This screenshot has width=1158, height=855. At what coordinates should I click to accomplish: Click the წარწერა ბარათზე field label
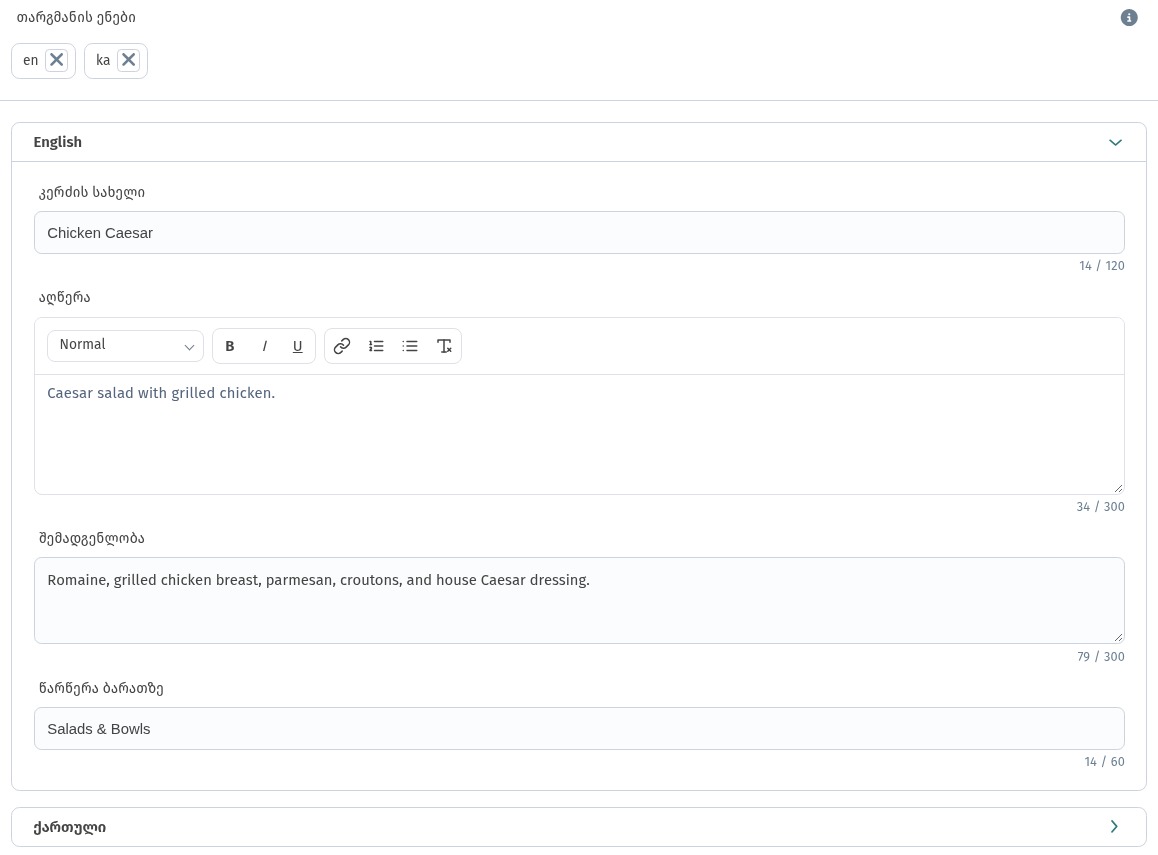(x=101, y=688)
